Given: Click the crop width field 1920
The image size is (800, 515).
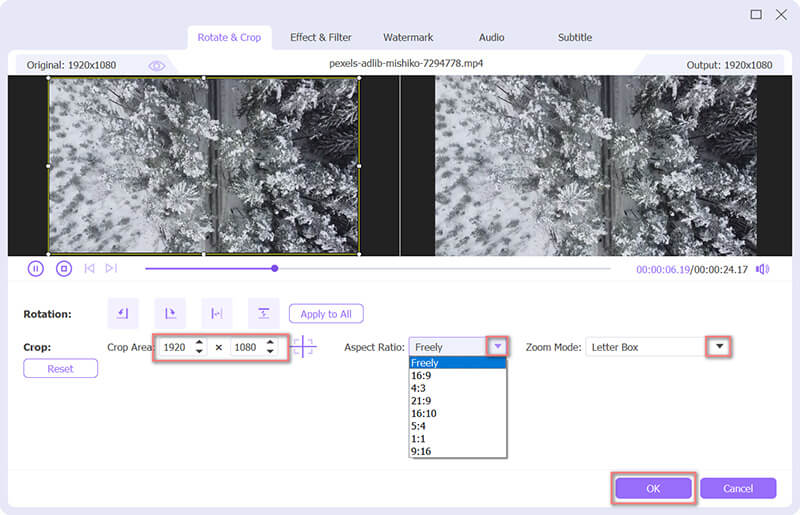Looking at the screenshot, I should tap(176, 347).
